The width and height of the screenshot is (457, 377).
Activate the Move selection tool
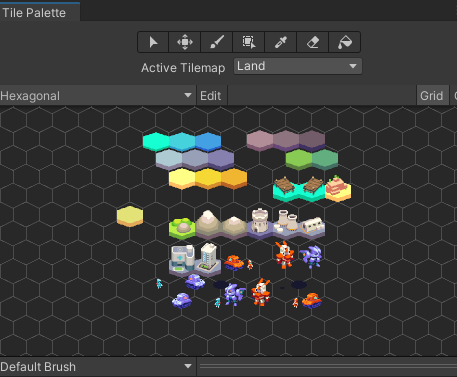(x=185, y=42)
